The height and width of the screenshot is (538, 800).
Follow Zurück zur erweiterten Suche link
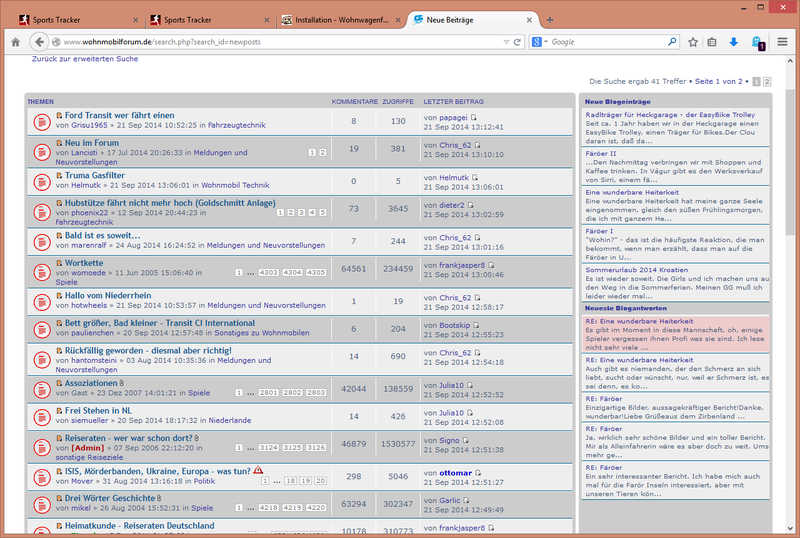(x=85, y=59)
